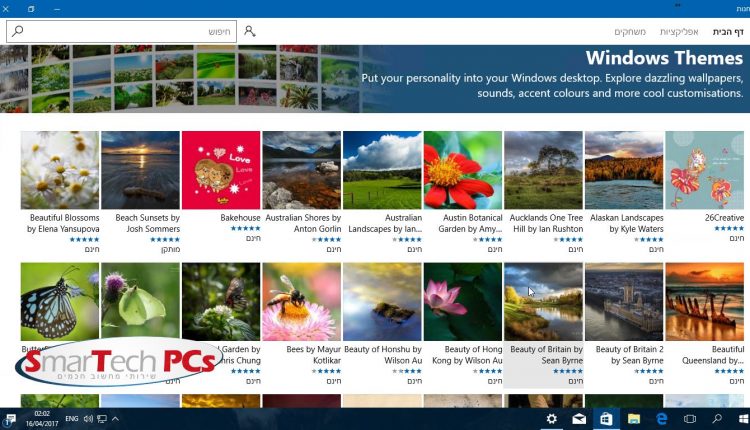Open the Mail app taskbar icon
The width and height of the screenshot is (750, 430).
tap(579, 419)
